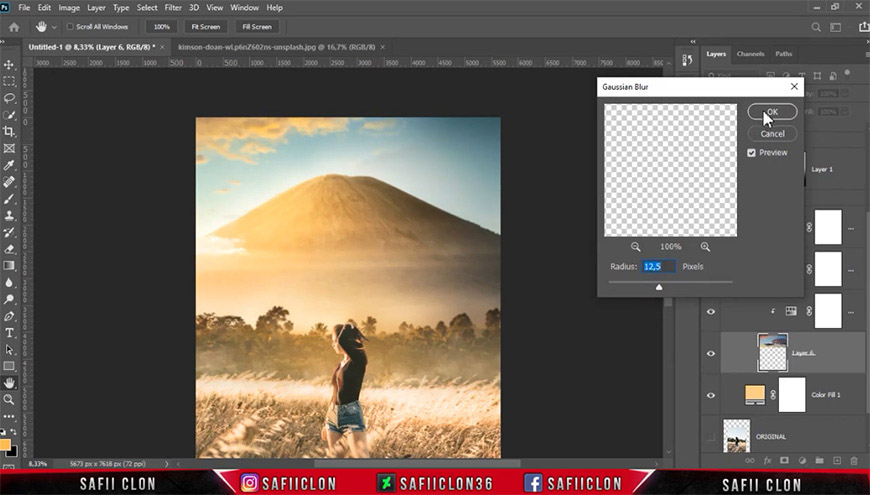
Task: Hide the clipped adjustment layer above Layer 6
Action: tap(711, 311)
